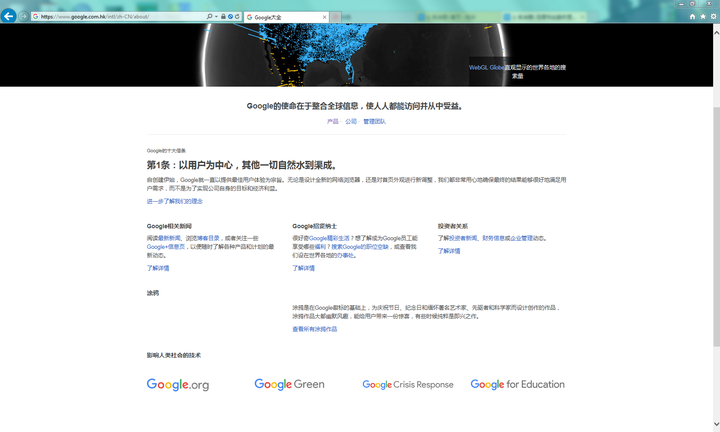Refresh the page with the reload icon
The image size is (720, 432).
coord(237,17)
